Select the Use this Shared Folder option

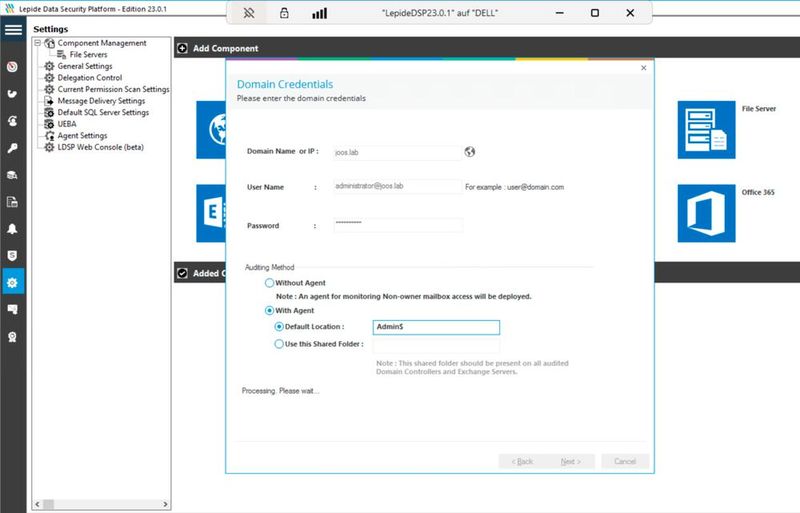coord(279,344)
